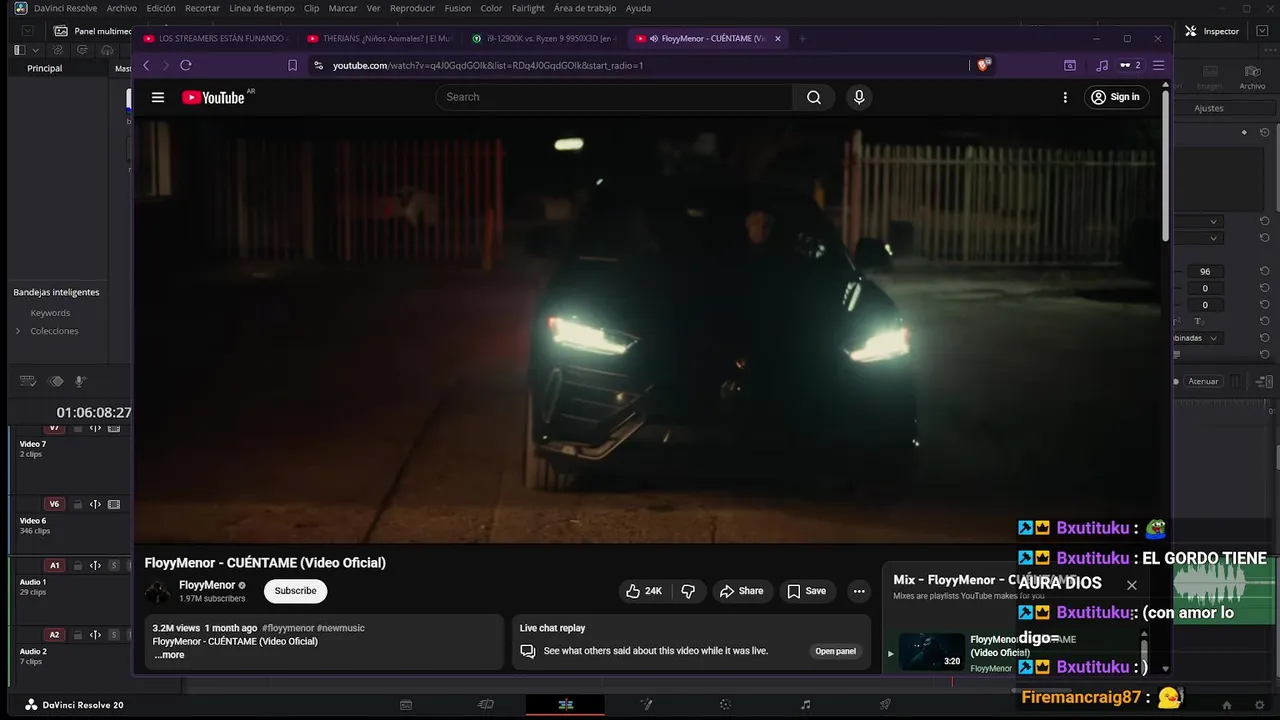Open the 'binadas' dropdown in Inspector

point(1200,338)
